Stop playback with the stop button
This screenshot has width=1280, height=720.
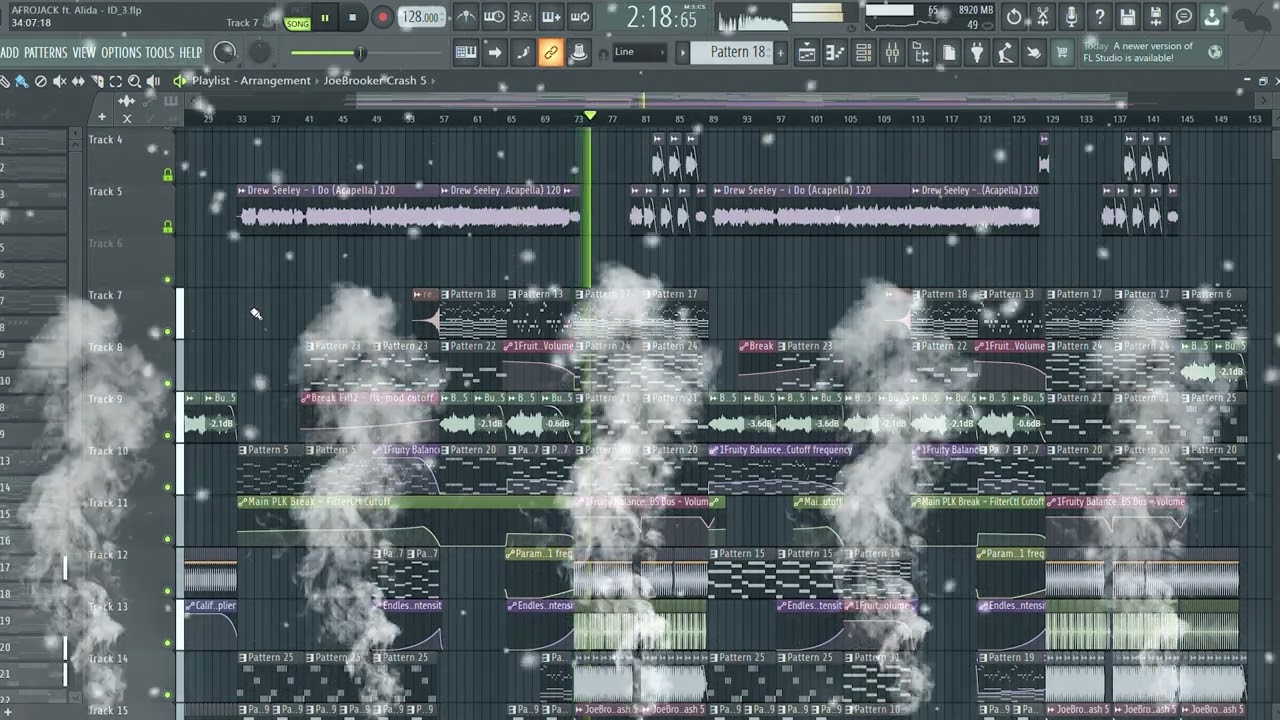point(352,17)
